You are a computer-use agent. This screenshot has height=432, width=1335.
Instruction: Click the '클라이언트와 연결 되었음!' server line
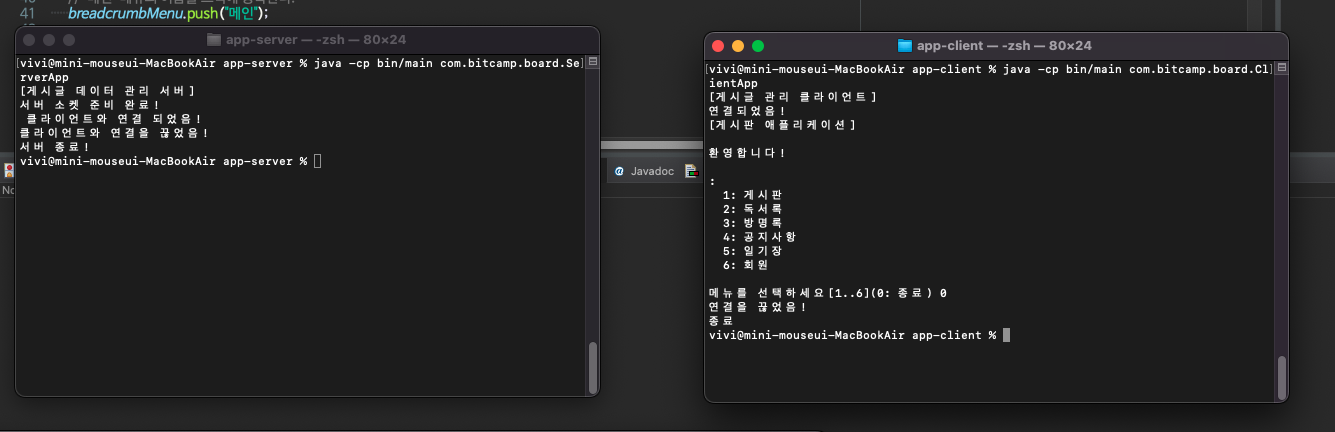coord(115,119)
